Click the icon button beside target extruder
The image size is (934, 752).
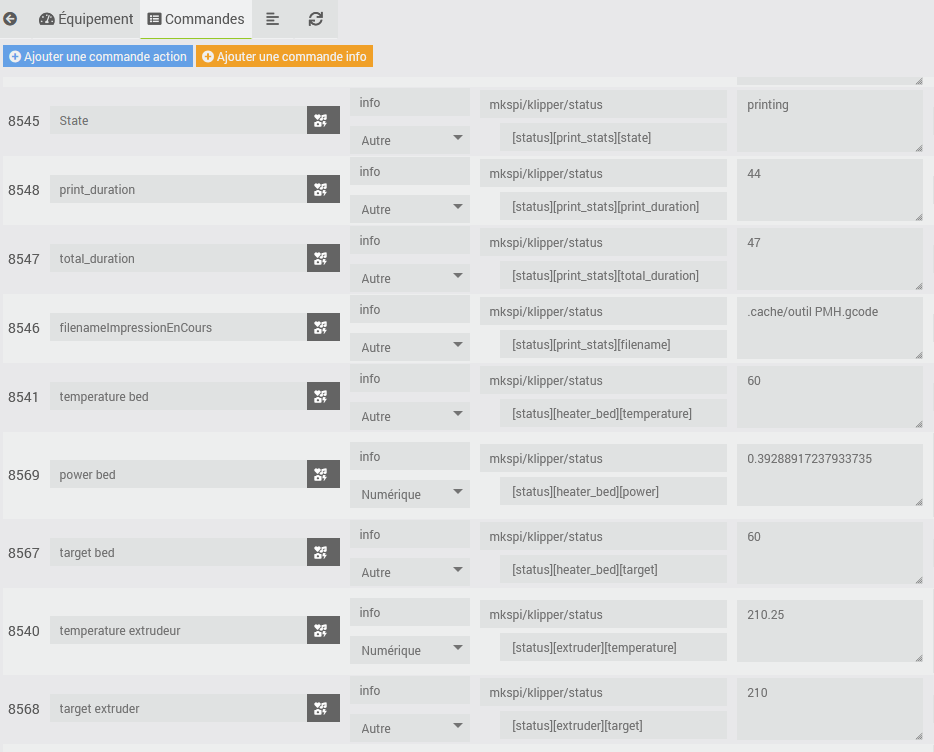(x=323, y=709)
